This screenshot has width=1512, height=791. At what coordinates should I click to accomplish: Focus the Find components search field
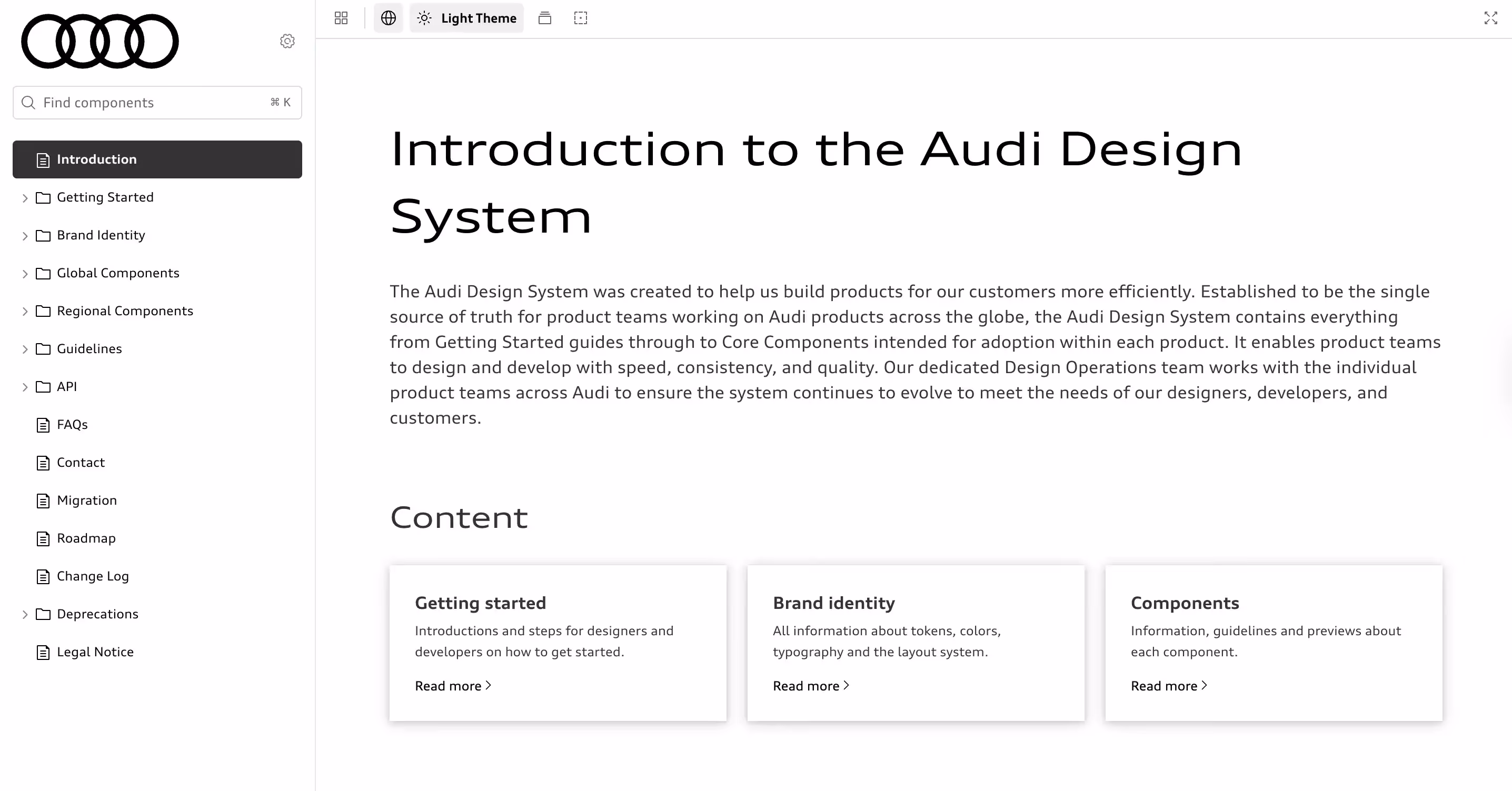157,103
